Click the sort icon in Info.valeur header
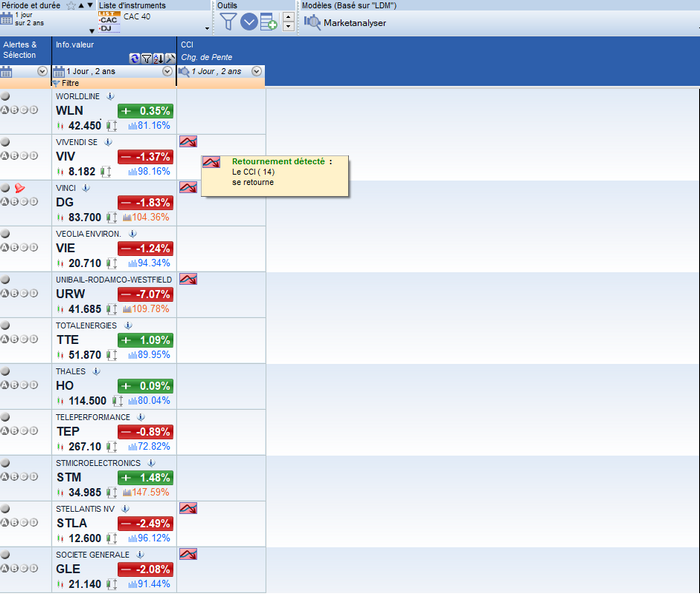Viewport: 700px width, 594px height. click(x=158, y=58)
